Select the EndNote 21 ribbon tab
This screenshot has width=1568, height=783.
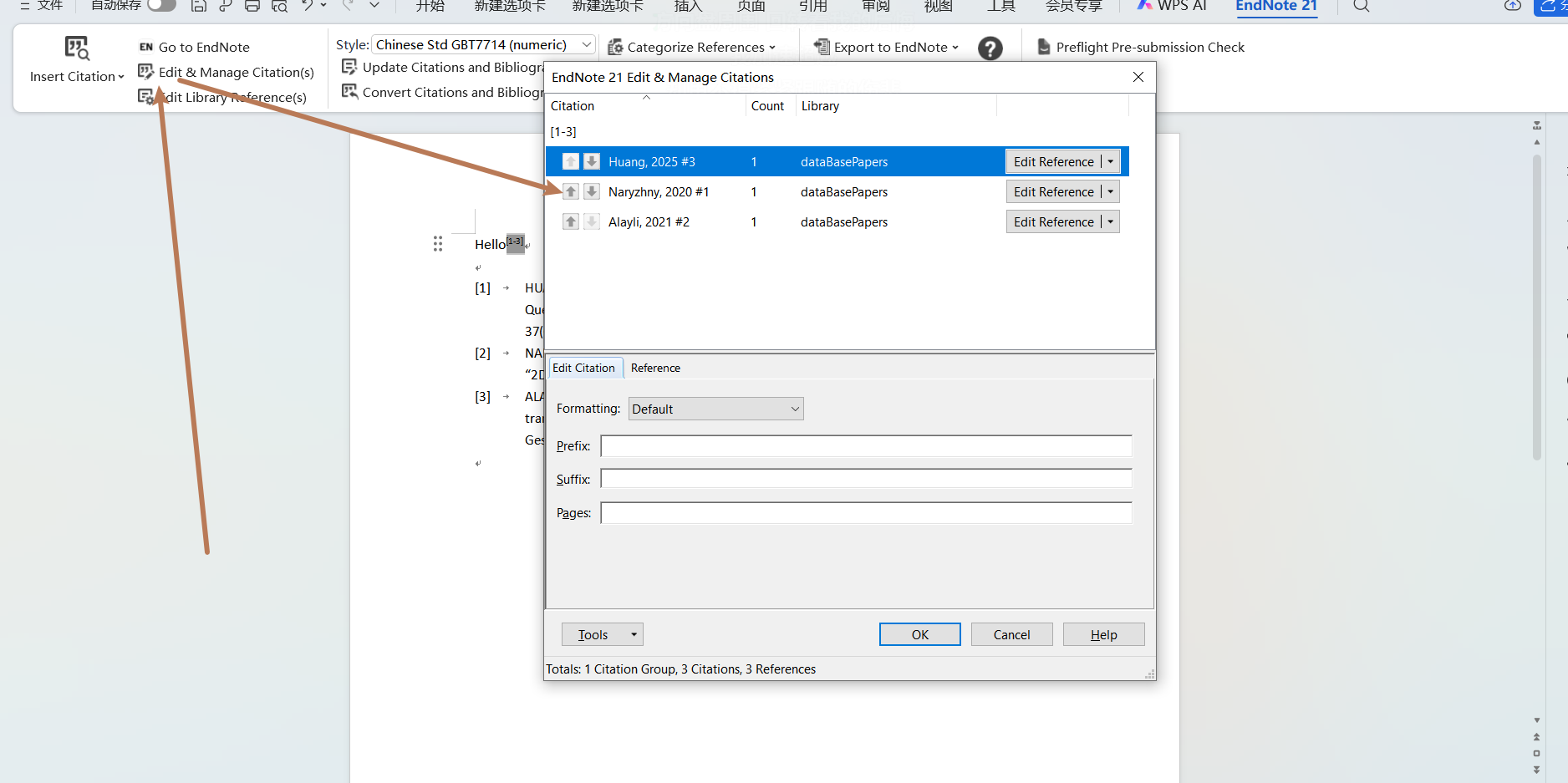click(x=1276, y=5)
